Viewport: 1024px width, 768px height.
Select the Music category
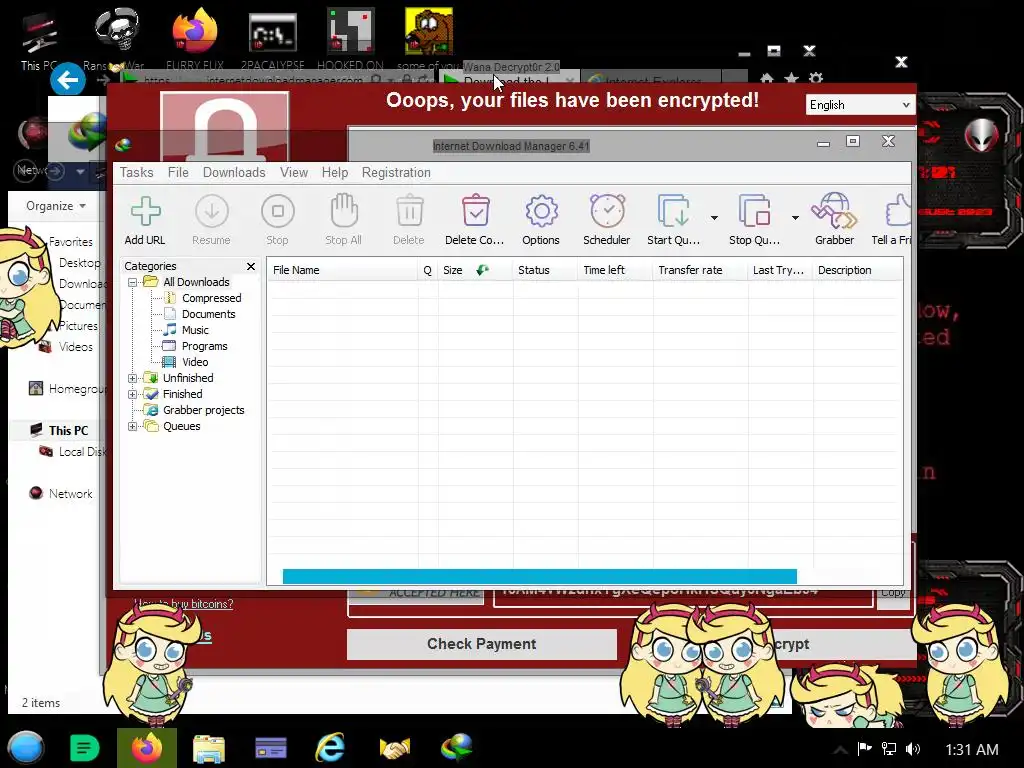195,330
